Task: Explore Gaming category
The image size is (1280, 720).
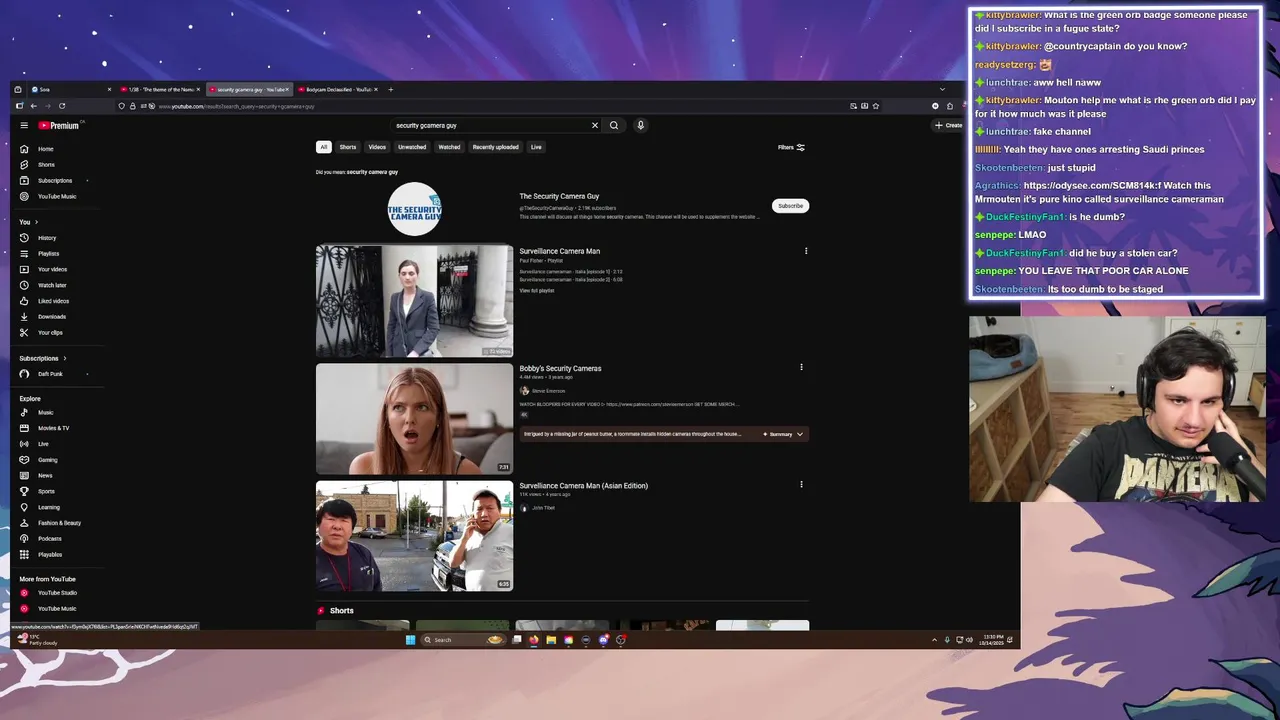Action: coord(46,460)
